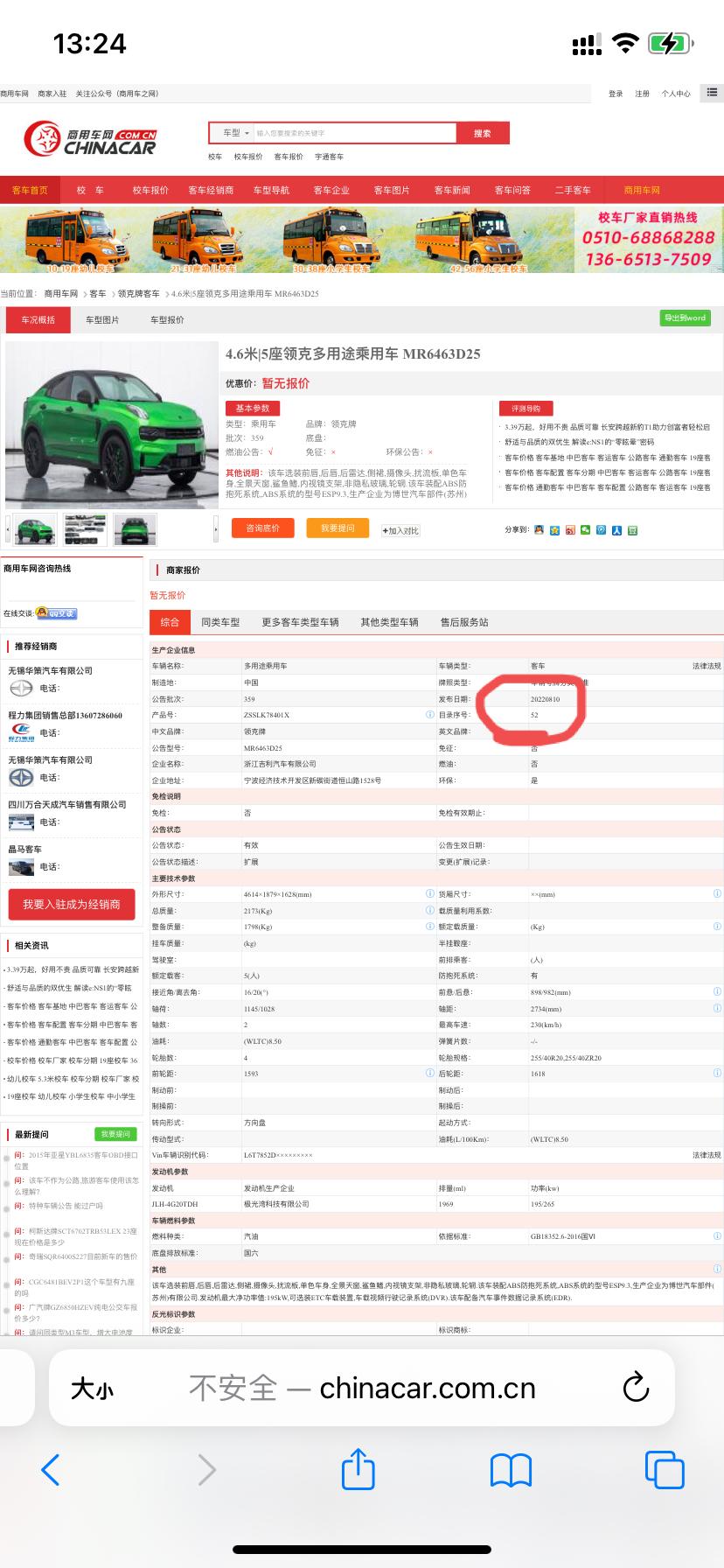Open the 大小 page settings control
Screen dimensions: 724x1568
click(x=92, y=1389)
